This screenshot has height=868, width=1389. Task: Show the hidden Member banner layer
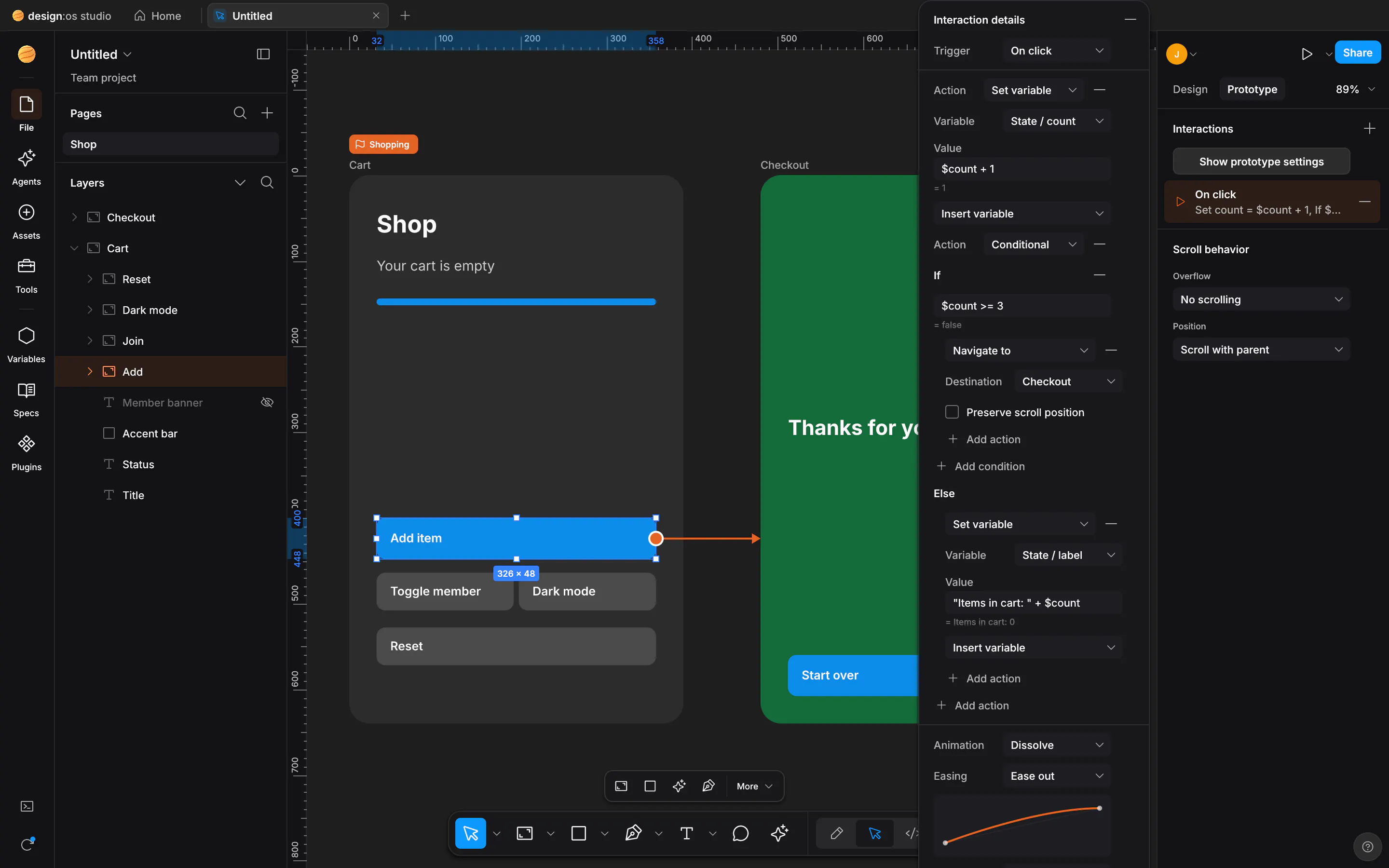[x=267, y=403]
